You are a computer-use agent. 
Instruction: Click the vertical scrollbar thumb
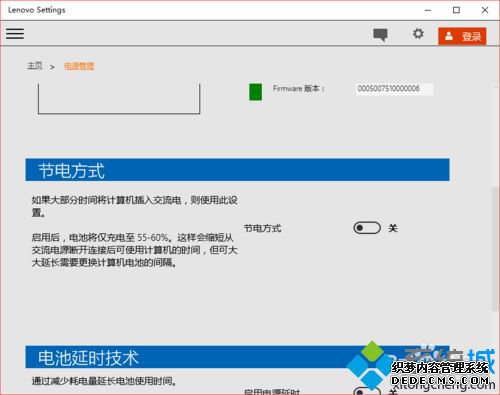(x=495, y=249)
